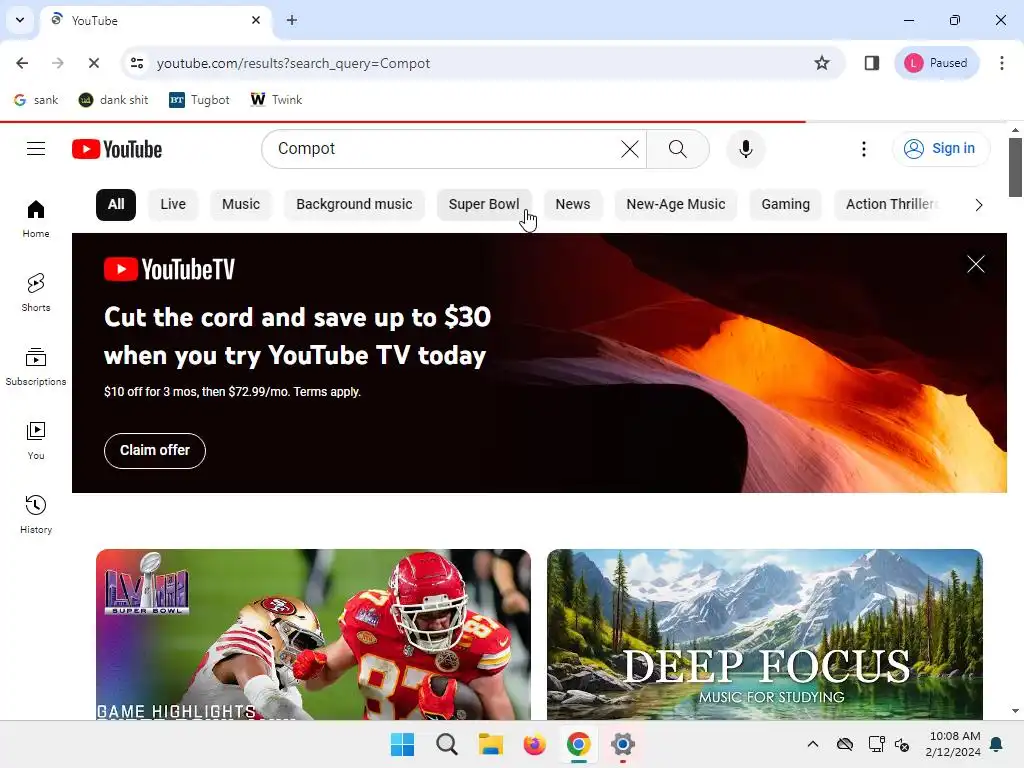Open YouTube settings three-dot menu

[x=863, y=149]
